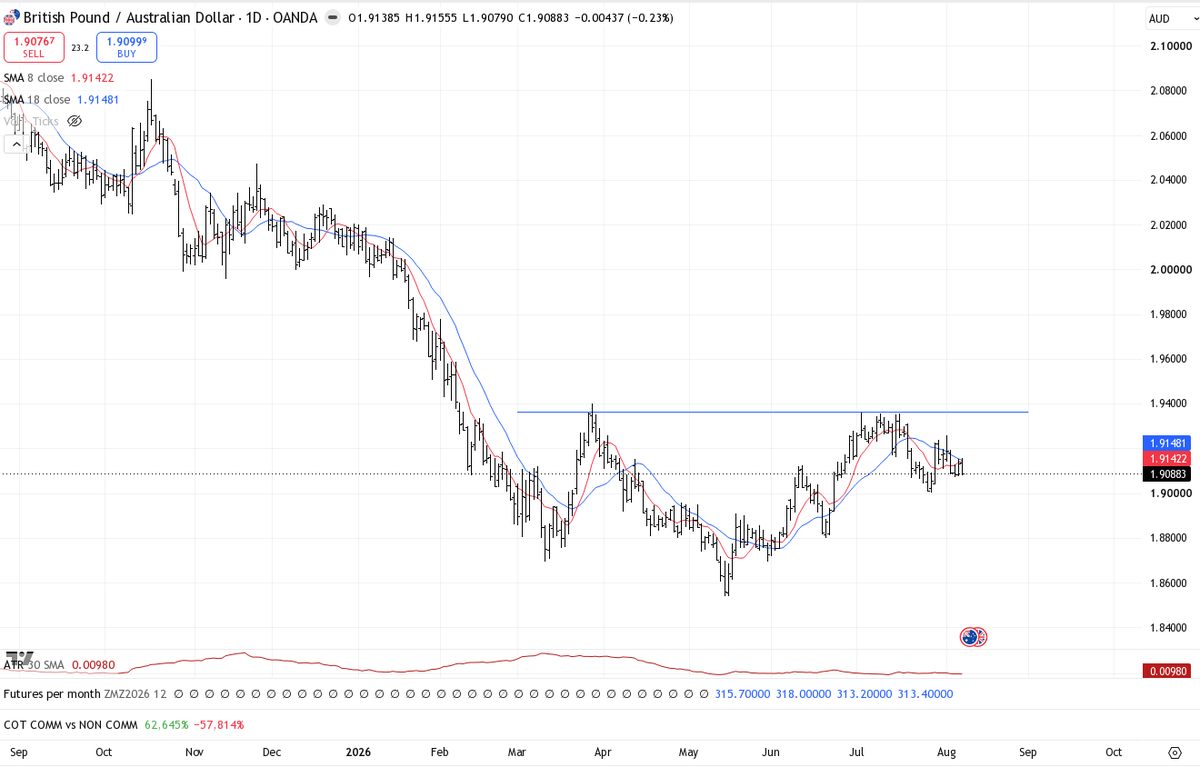
Task: Click the BUY price button 1.90999
Action: [127, 48]
